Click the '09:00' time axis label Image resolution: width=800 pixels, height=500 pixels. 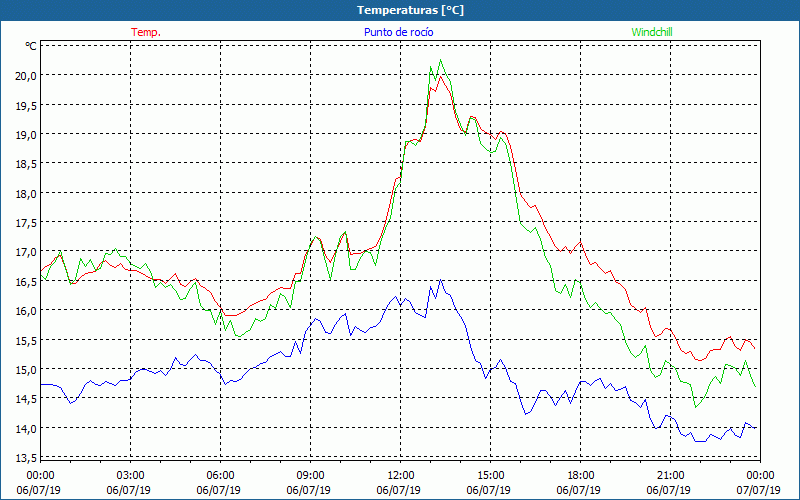[310, 476]
